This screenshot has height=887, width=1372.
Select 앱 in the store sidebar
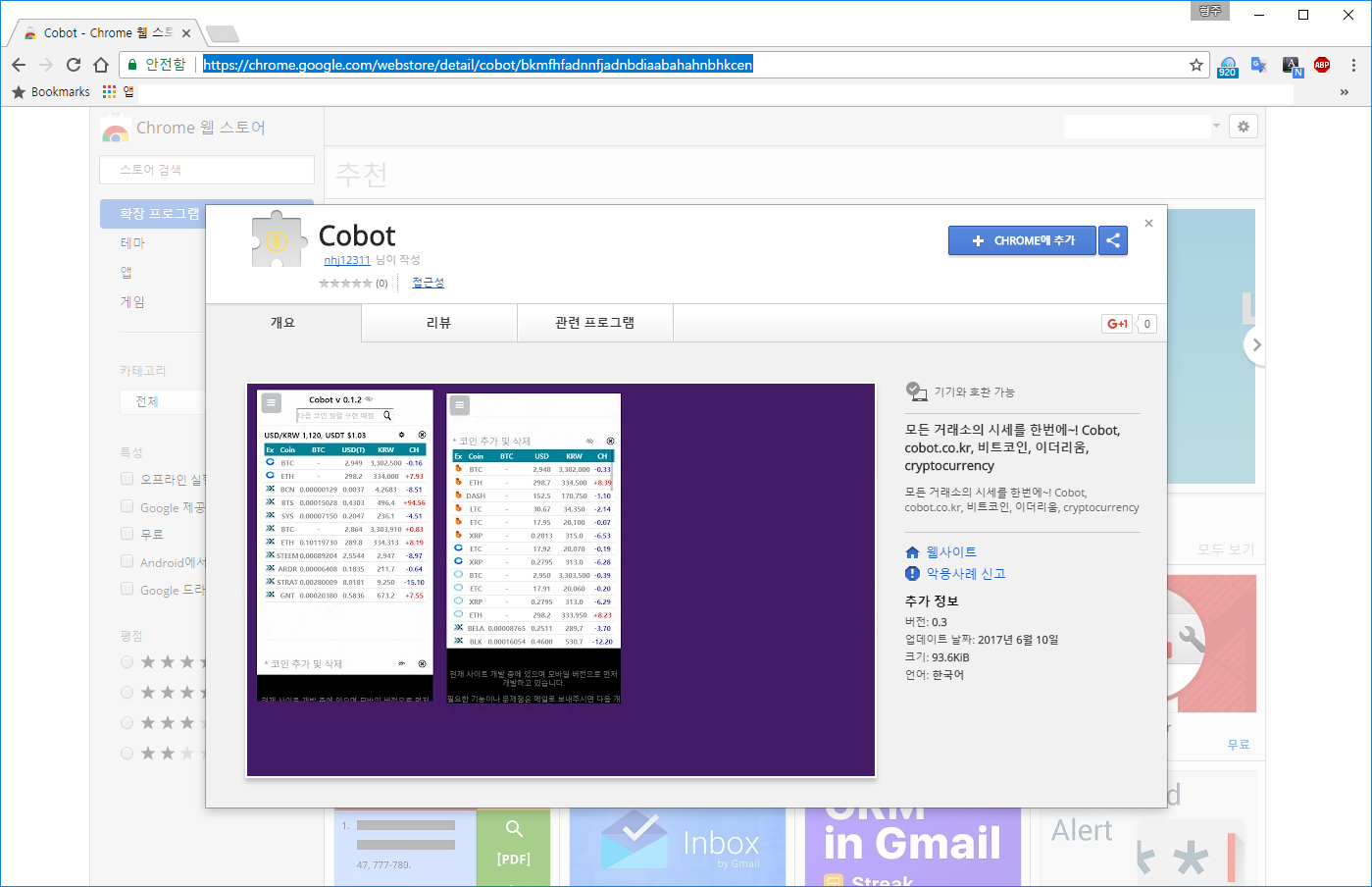point(127,273)
